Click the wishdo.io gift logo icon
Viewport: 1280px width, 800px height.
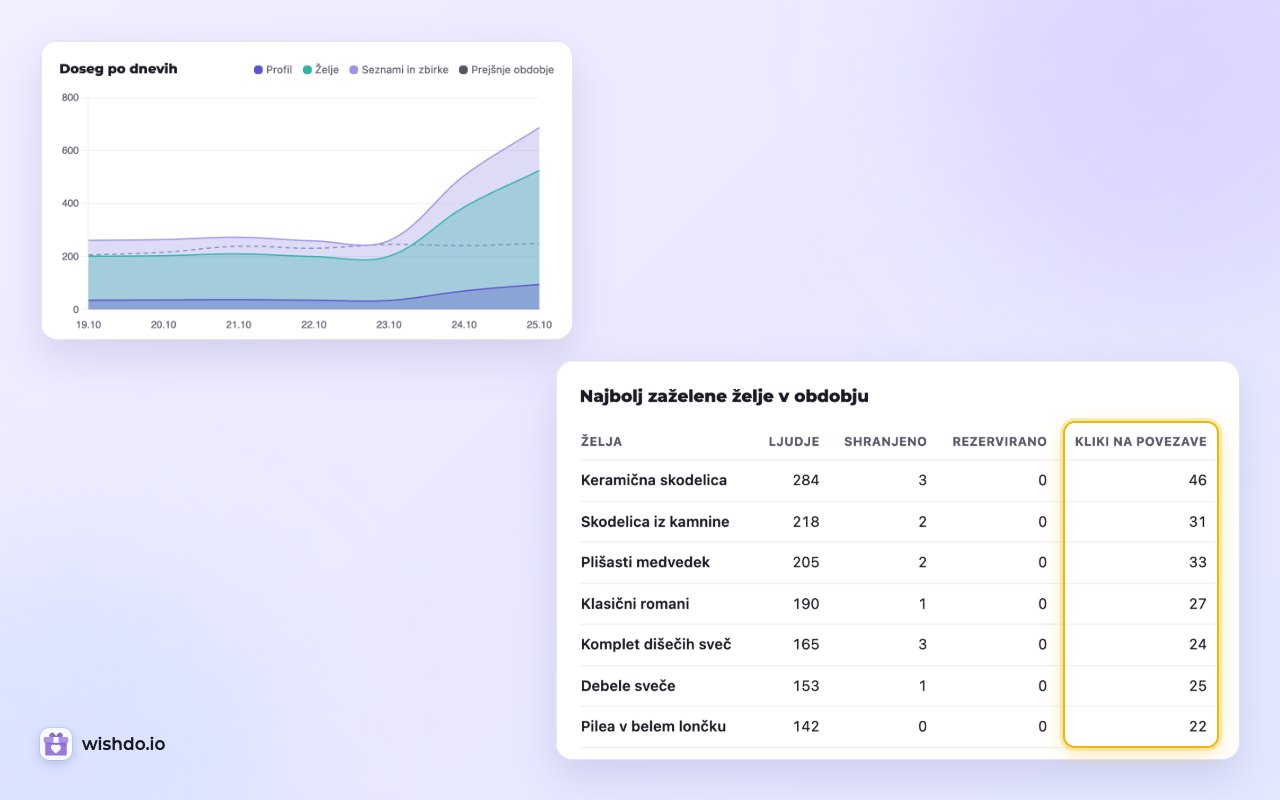coord(56,744)
